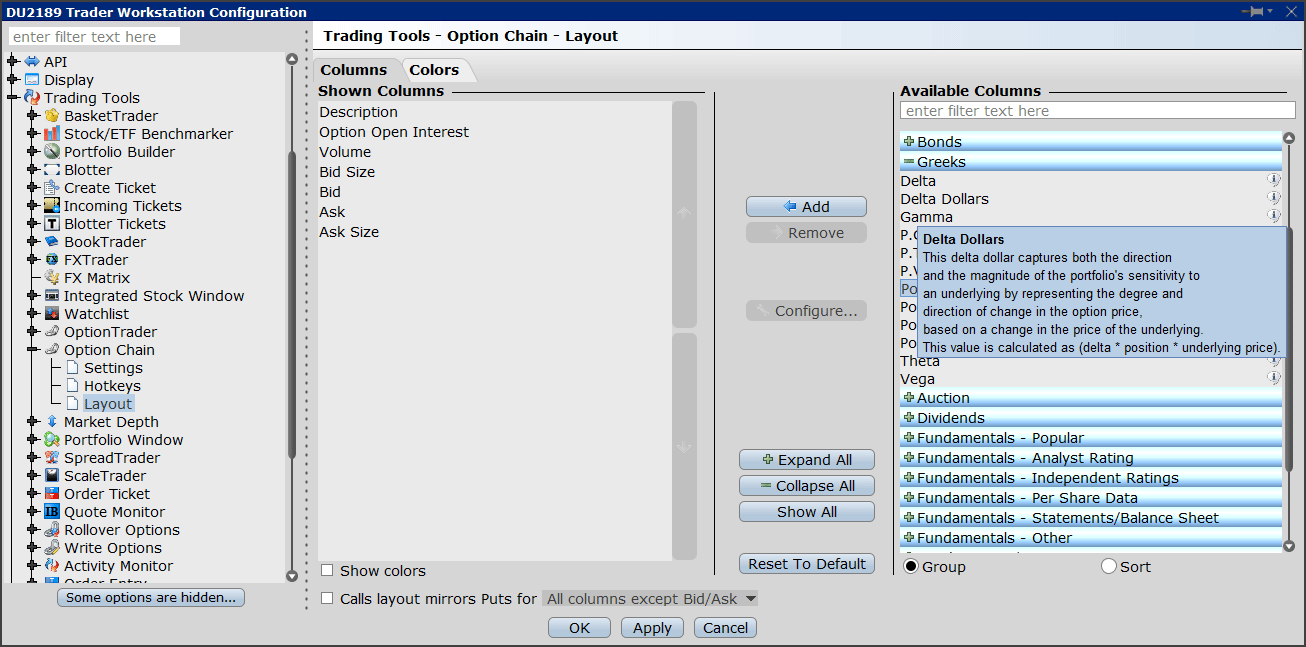The image size is (1306, 647).
Task: Click the Blotter Tickets icon
Action: pyautogui.click(x=52, y=224)
